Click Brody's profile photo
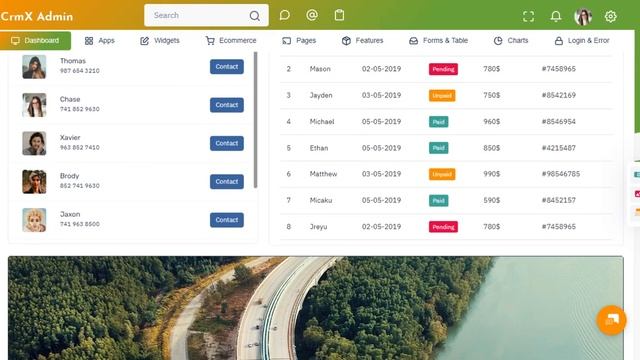The height and width of the screenshot is (360, 640). (x=34, y=182)
